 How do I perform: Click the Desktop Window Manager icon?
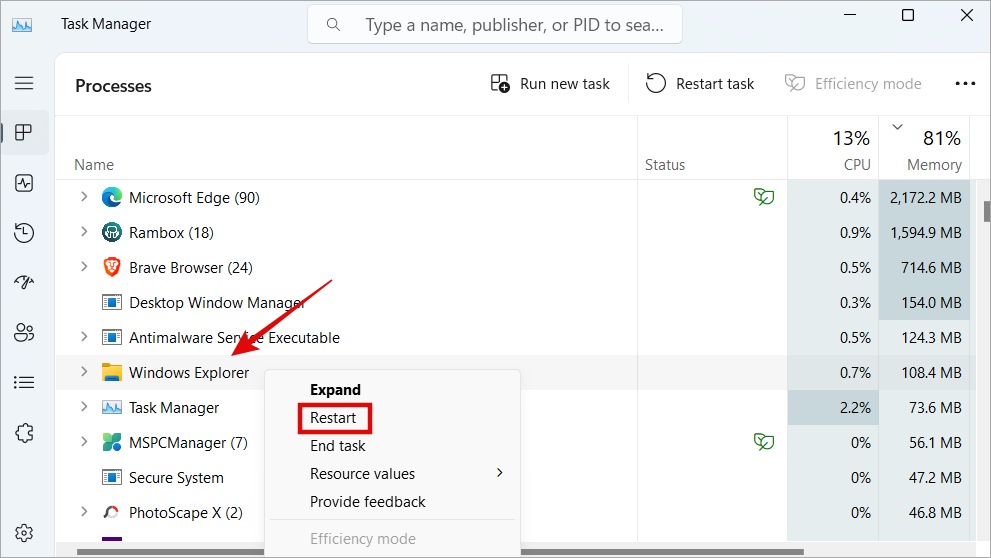[x=112, y=303]
